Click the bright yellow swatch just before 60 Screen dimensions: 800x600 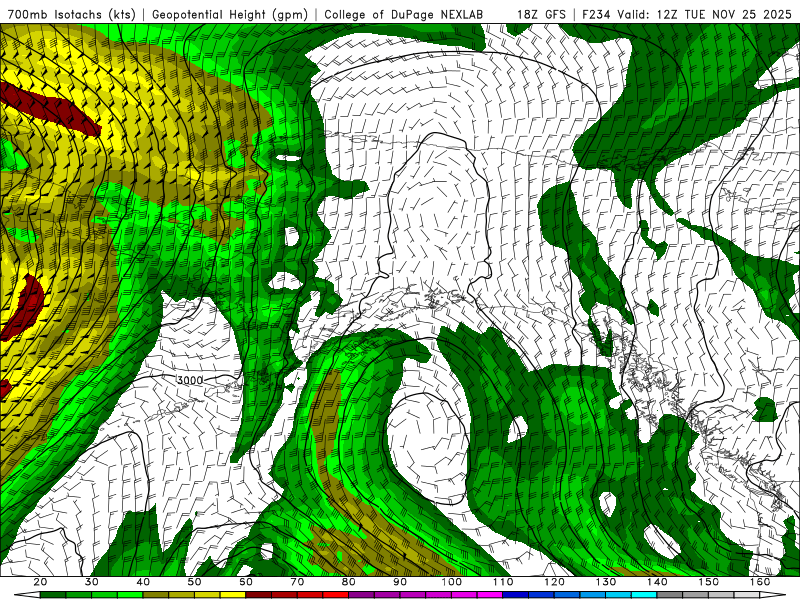(x=233, y=595)
